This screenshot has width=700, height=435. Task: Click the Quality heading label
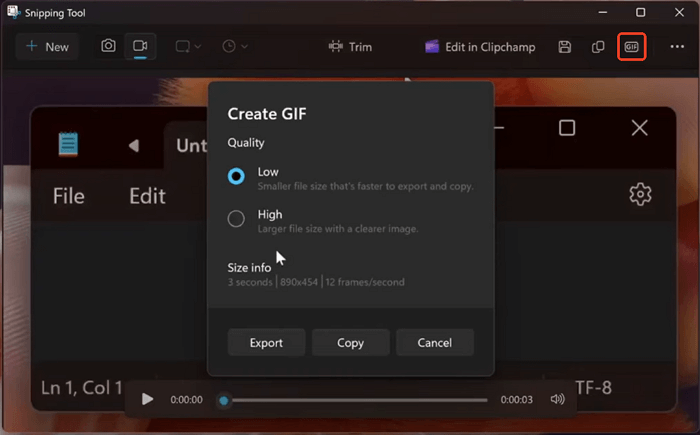click(246, 143)
